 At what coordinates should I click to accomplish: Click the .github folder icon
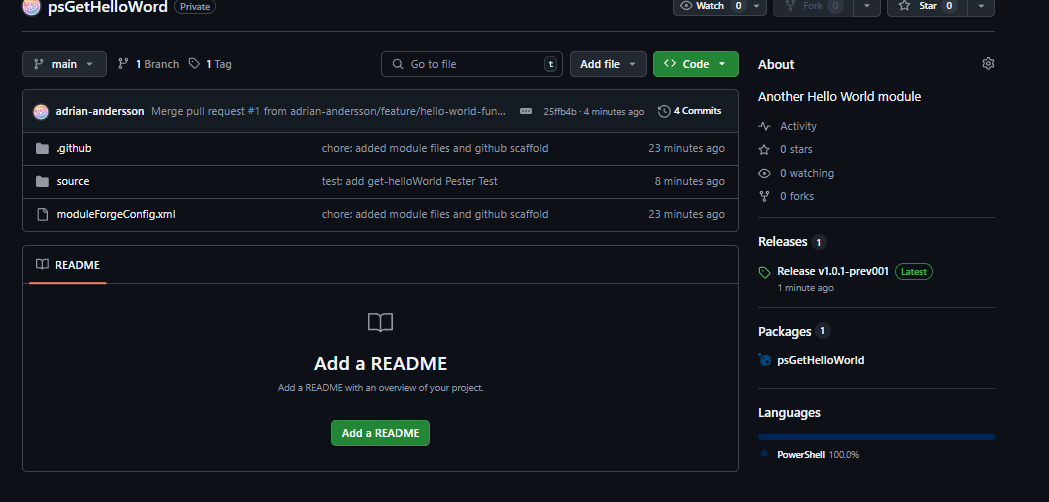click(42, 149)
